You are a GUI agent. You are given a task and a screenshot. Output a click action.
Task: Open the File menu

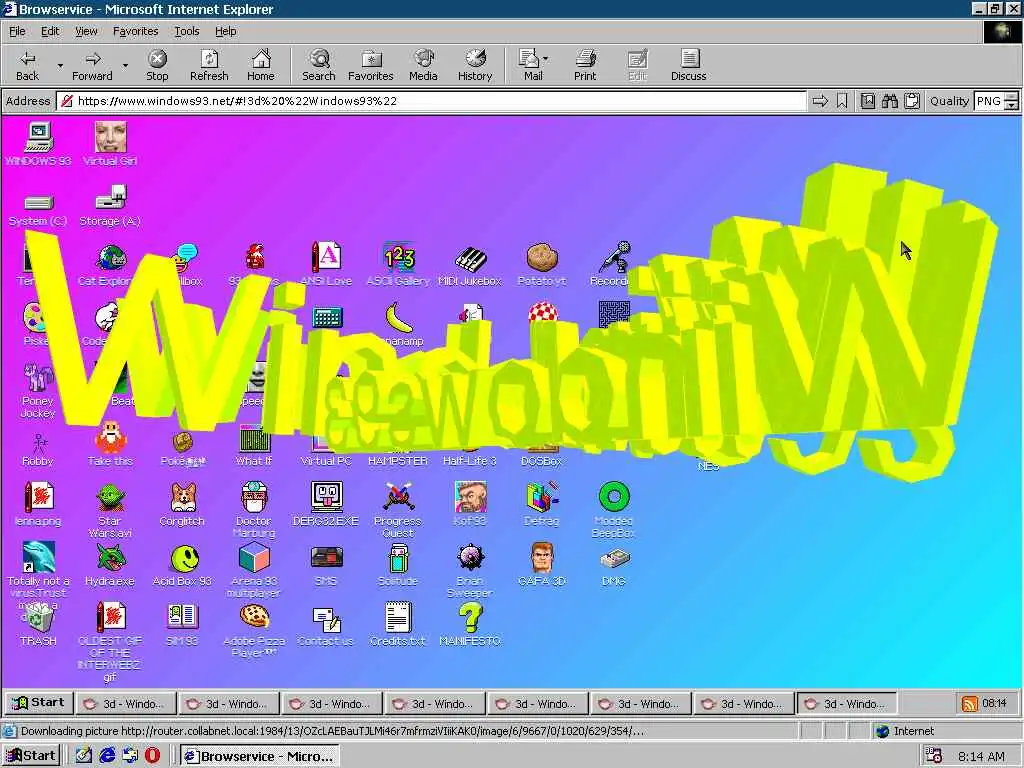17,31
